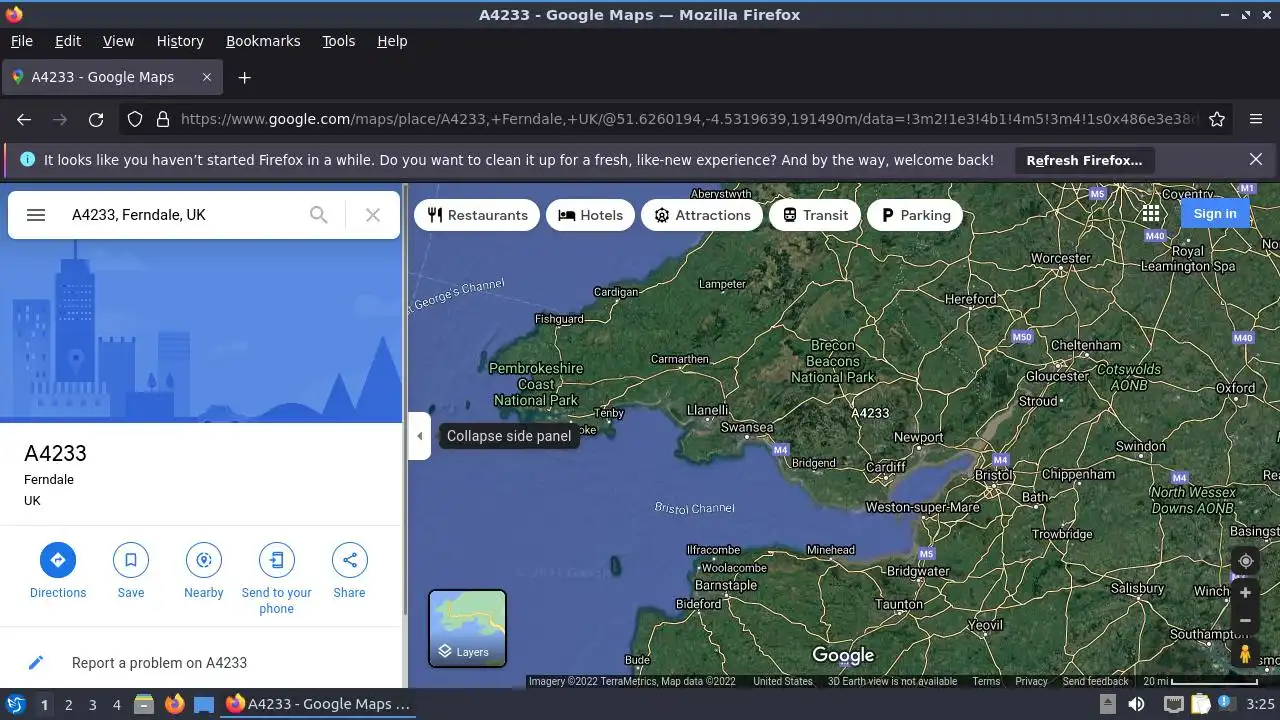Click Send feedback in map footer
1280x720 pixels.
point(1095,681)
